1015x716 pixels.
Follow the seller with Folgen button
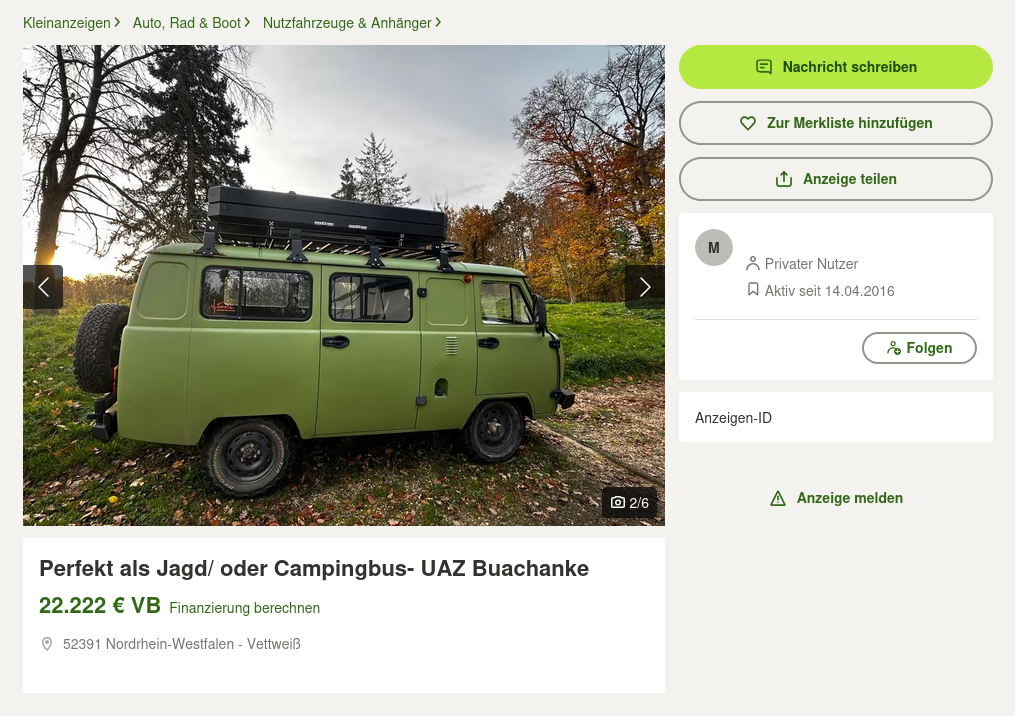point(919,348)
